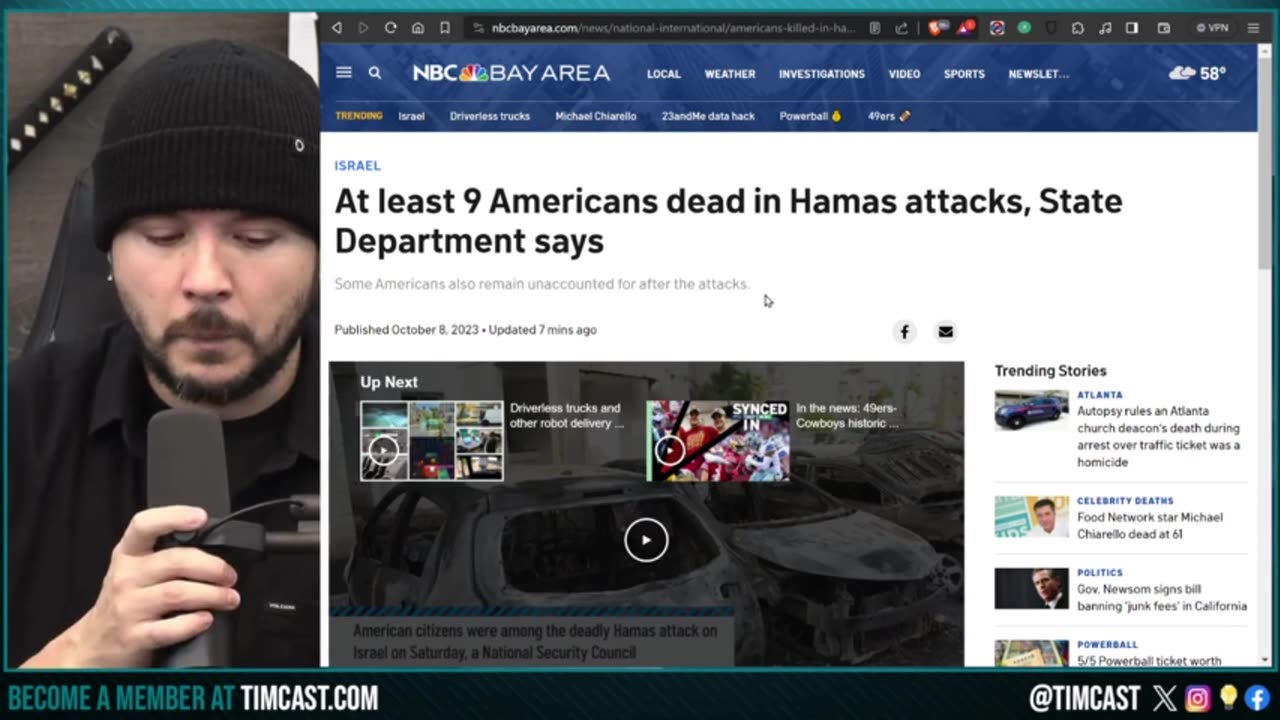The width and height of the screenshot is (1280, 720).
Task: Click the VPN button in toolbar
Action: [x=1213, y=28]
